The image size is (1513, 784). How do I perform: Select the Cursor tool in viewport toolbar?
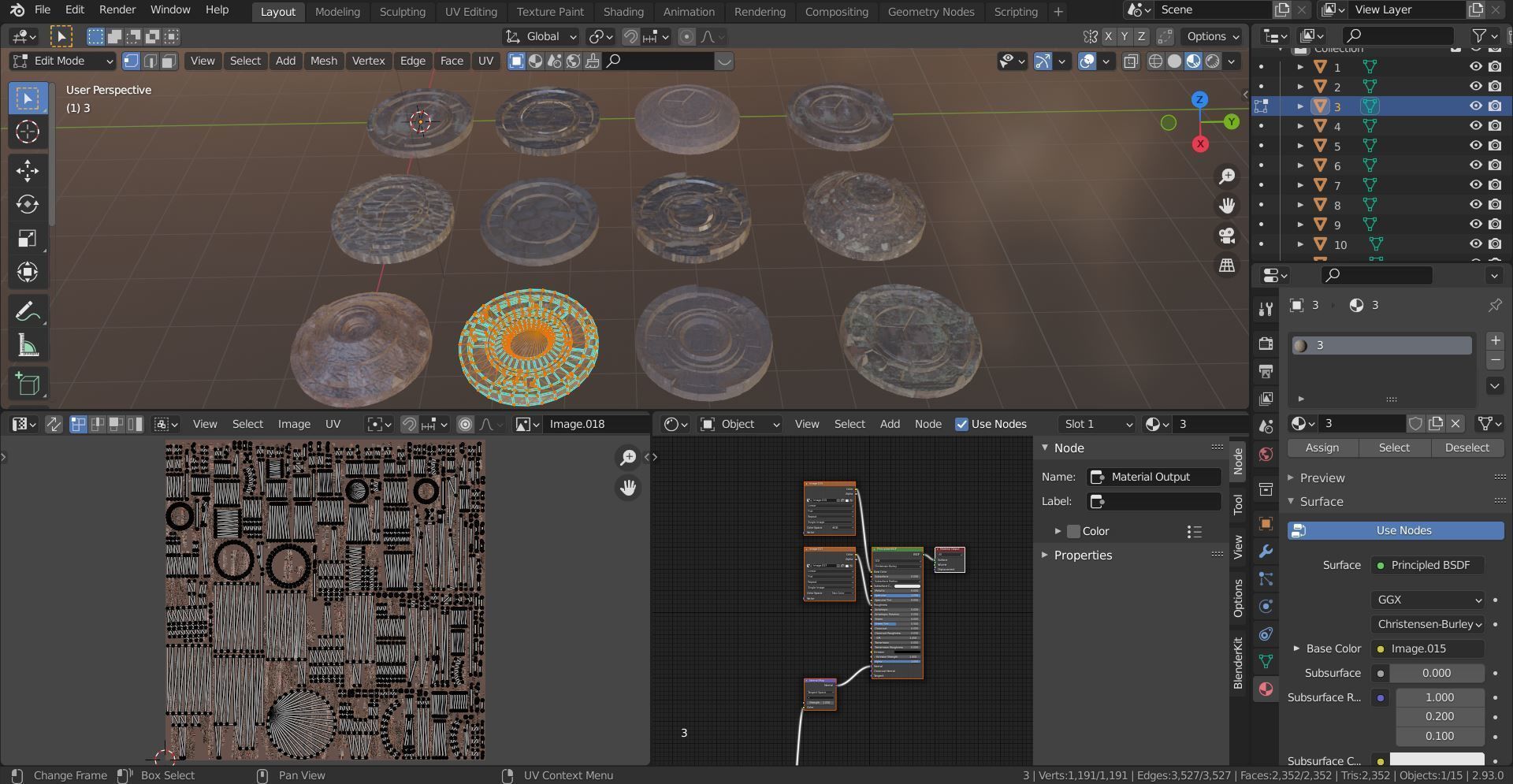pyautogui.click(x=28, y=132)
